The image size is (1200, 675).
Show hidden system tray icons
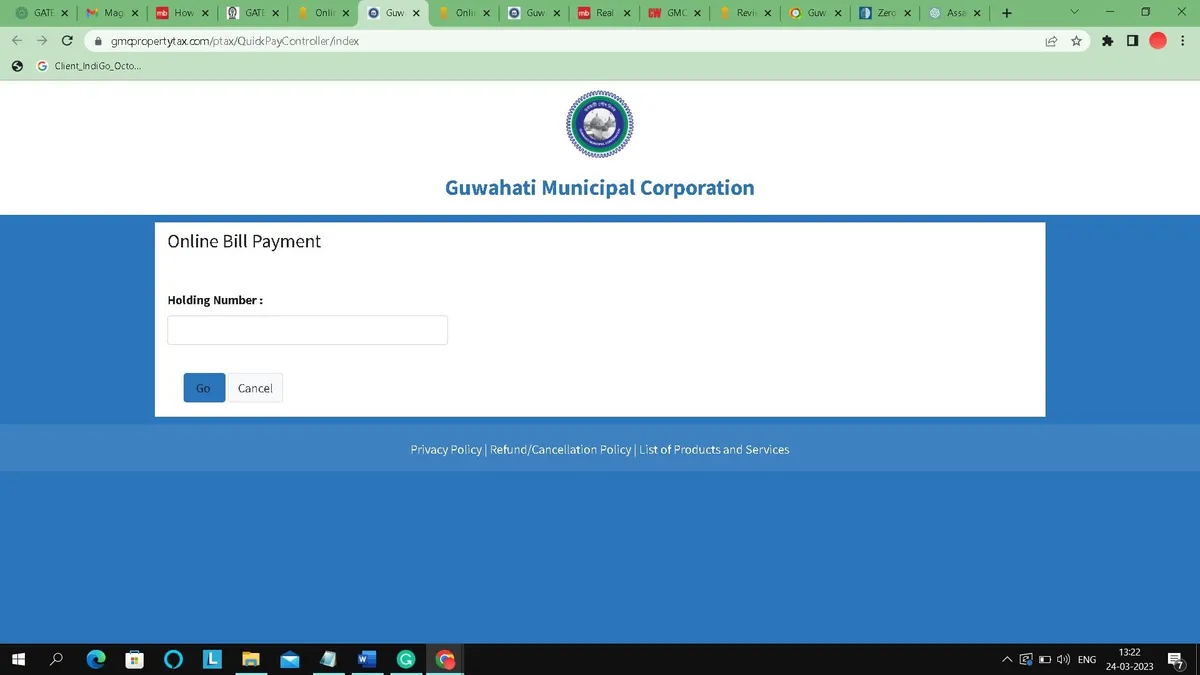tap(1006, 660)
